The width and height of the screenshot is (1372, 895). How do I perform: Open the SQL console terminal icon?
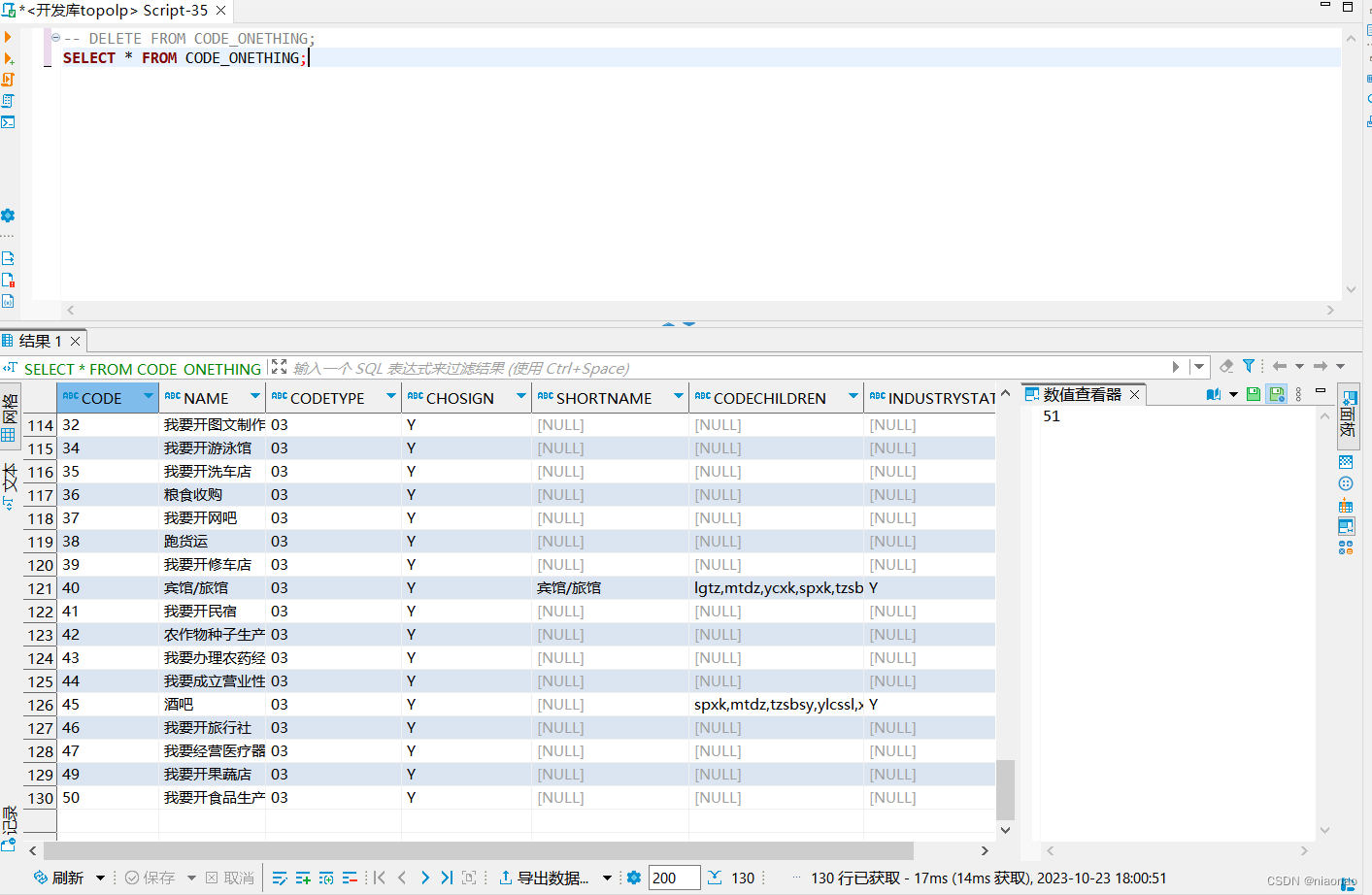8,122
